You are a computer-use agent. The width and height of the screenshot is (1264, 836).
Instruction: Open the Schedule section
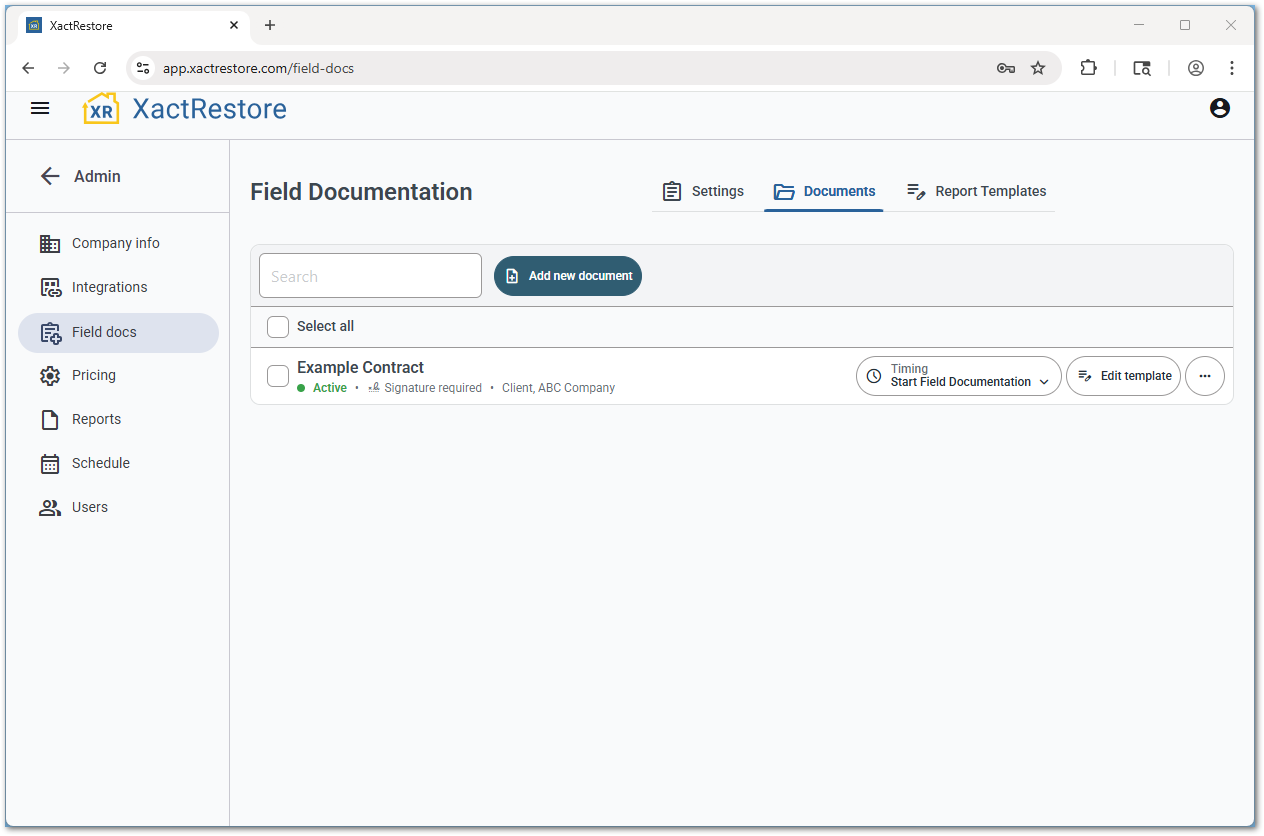[100, 463]
